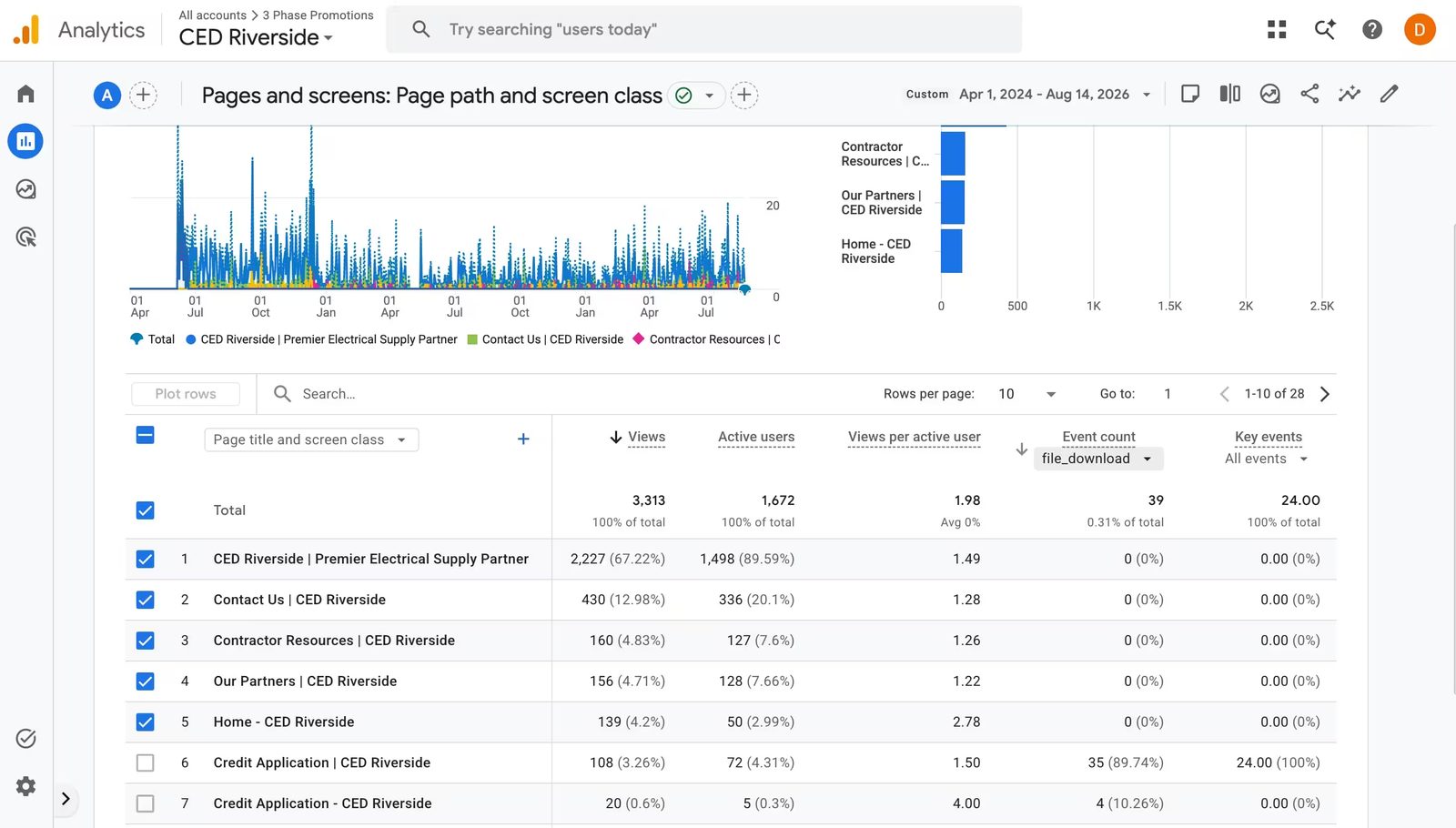Go to next page of table rows
The width and height of the screenshot is (1456, 828).
(x=1325, y=394)
